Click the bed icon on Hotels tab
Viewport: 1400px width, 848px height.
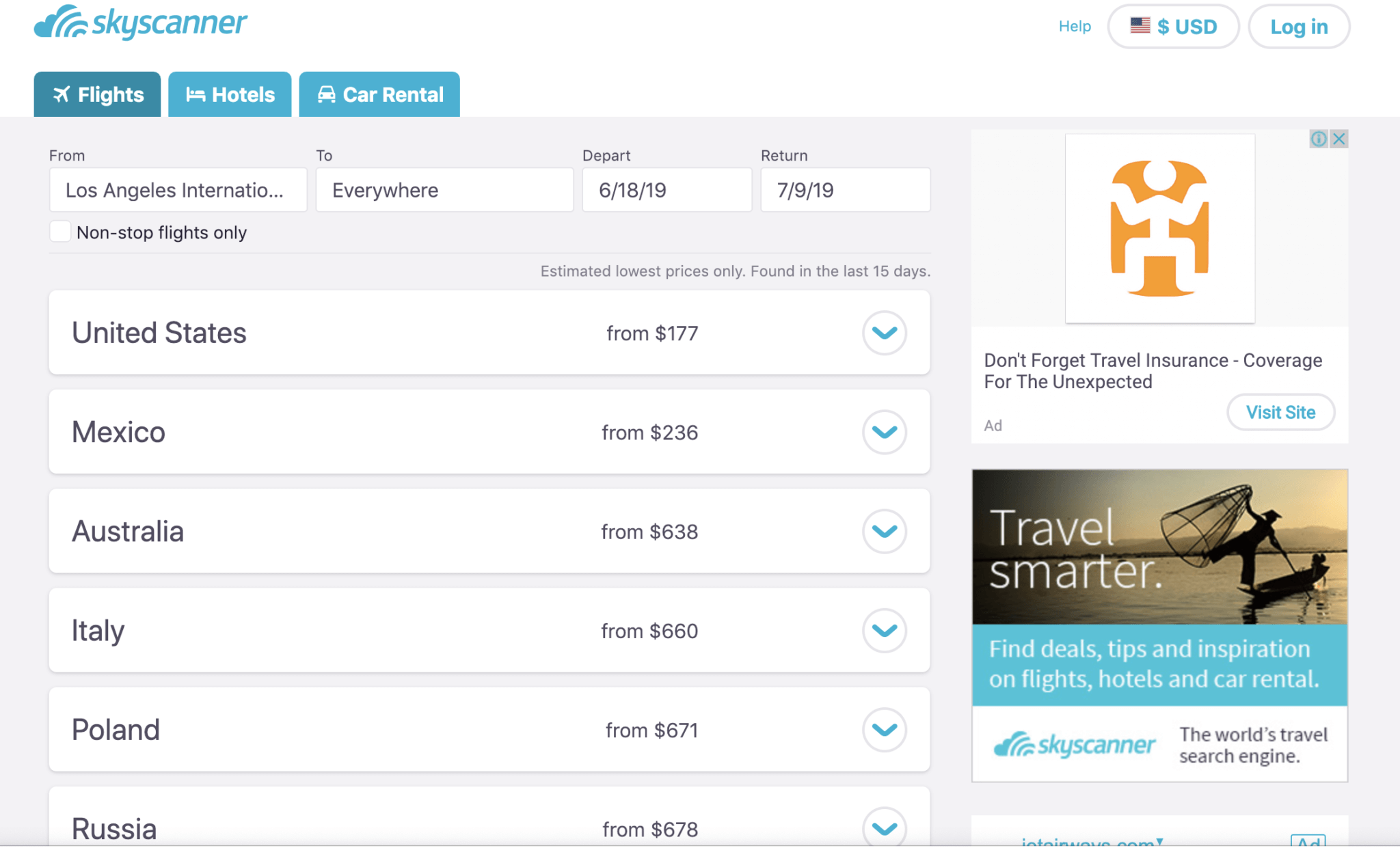click(x=196, y=94)
